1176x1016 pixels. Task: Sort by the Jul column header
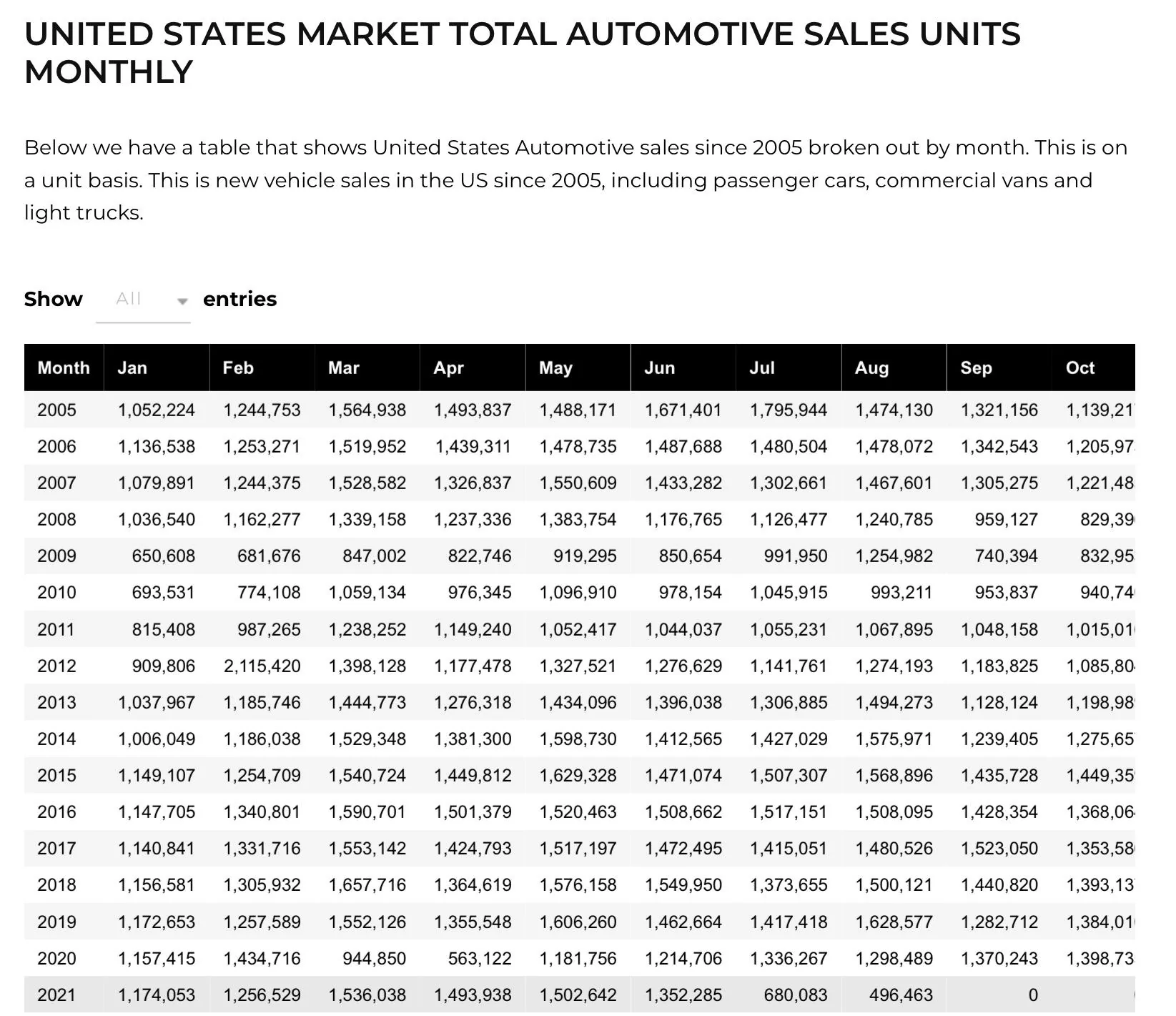tap(789, 368)
